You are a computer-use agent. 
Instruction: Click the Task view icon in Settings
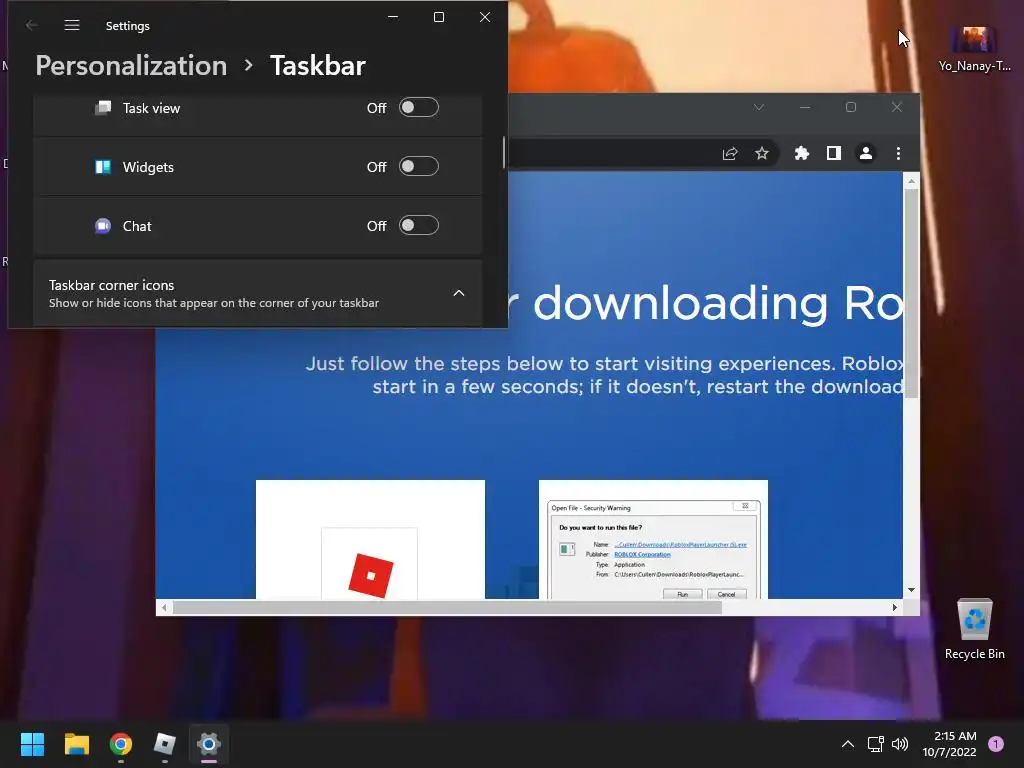point(103,108)
